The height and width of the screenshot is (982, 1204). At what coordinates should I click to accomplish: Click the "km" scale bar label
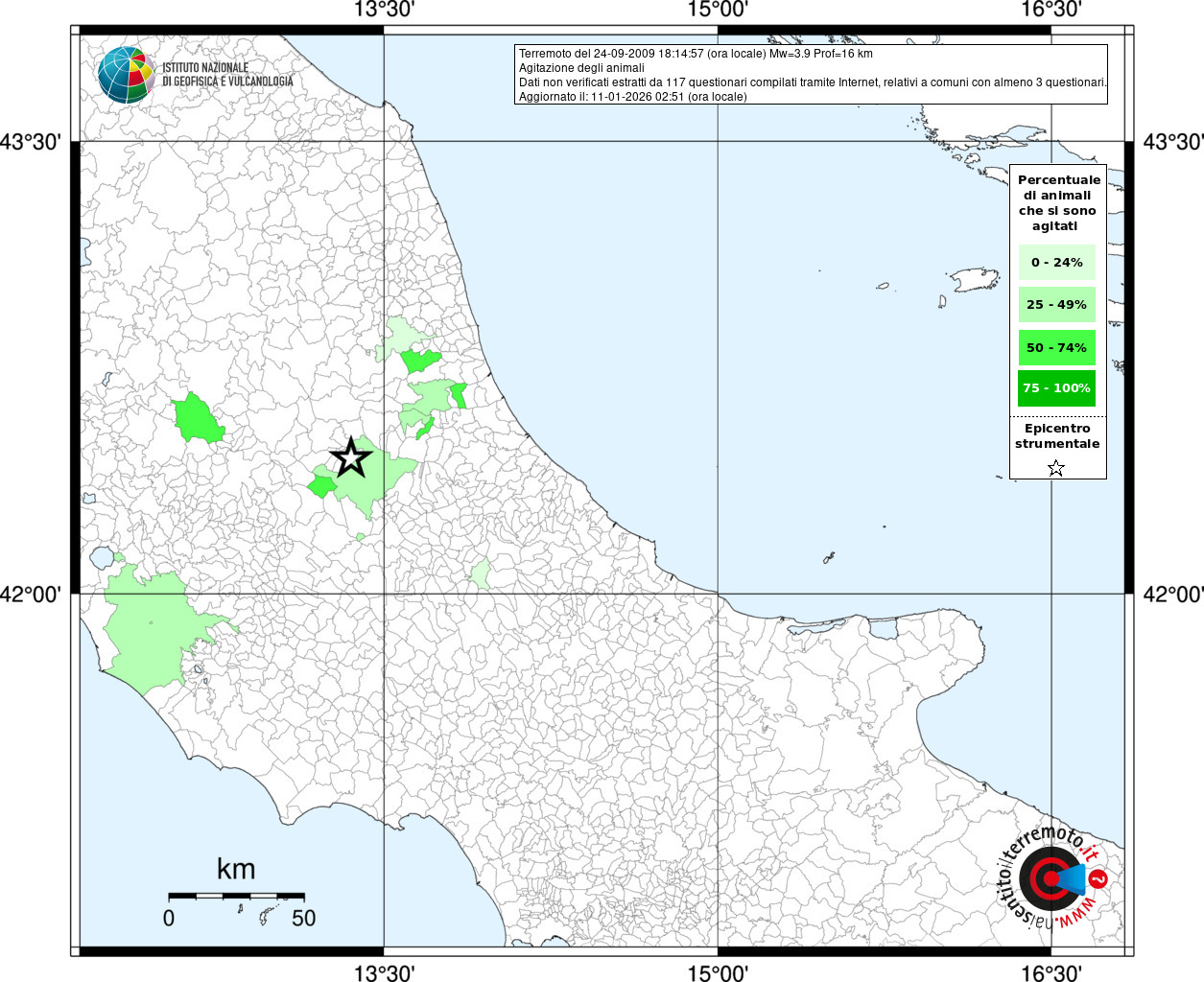pyautogui.click(x=236, y=869)
